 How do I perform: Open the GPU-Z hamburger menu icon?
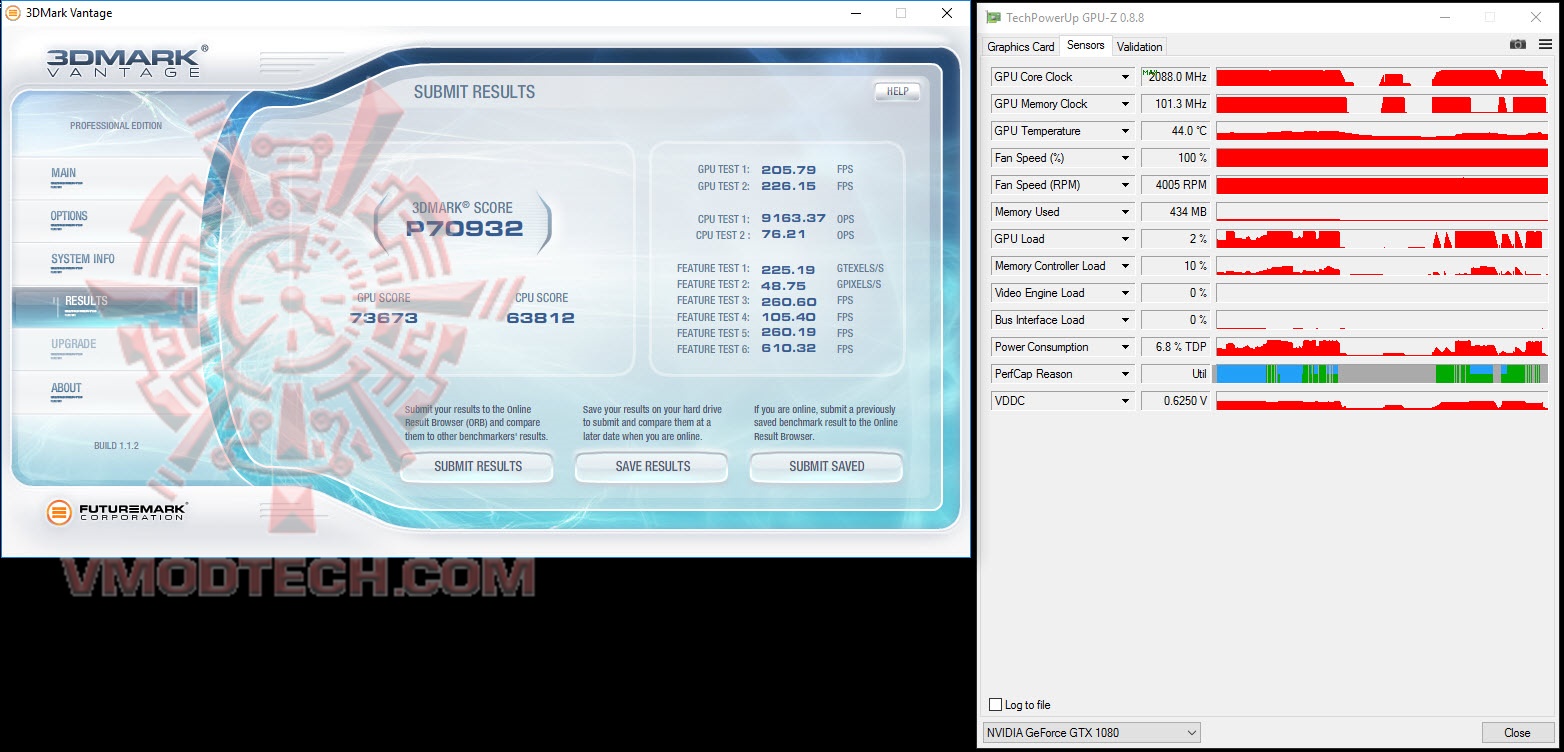click(1545, 44)
